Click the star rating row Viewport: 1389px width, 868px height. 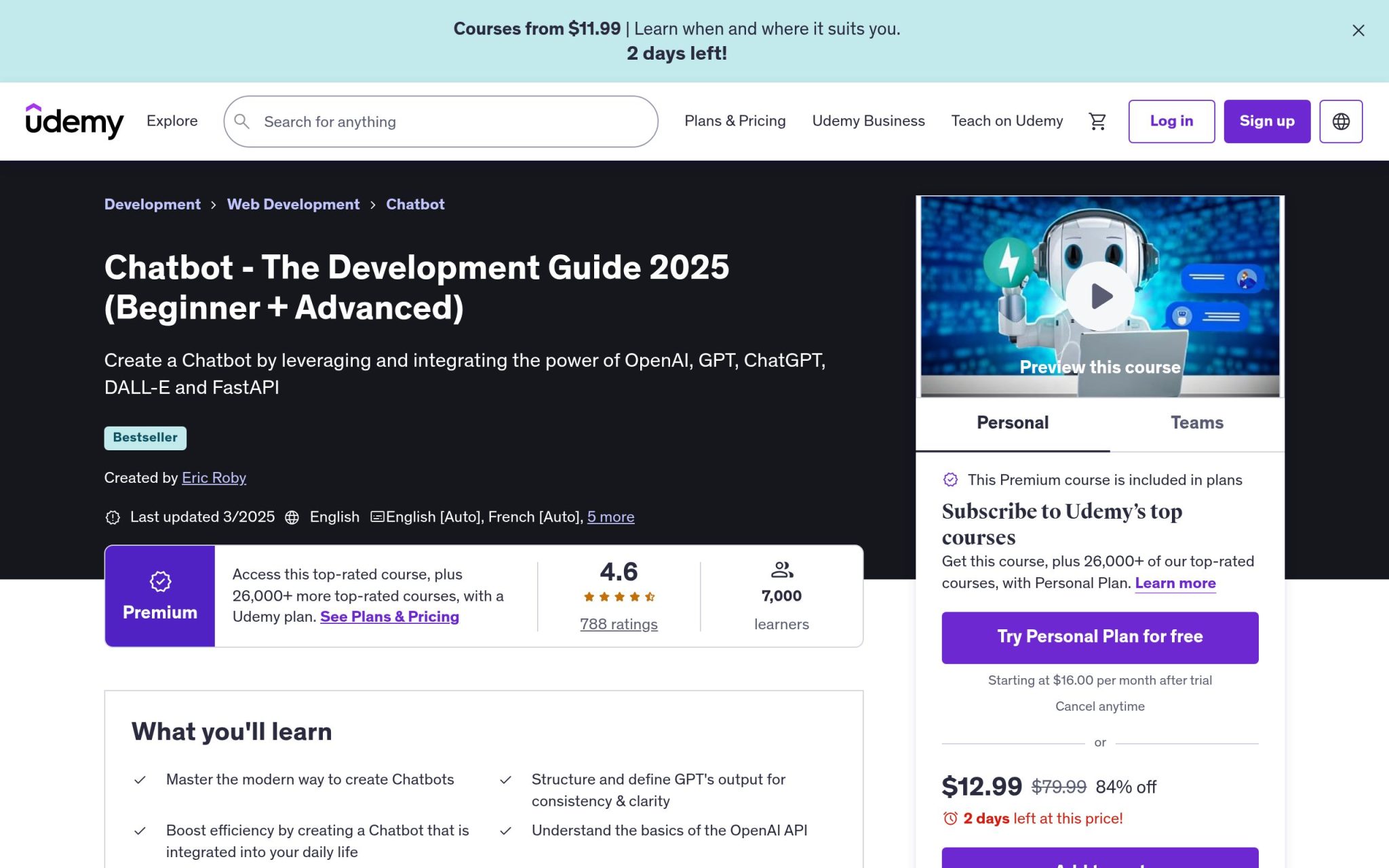click(619, 597)
